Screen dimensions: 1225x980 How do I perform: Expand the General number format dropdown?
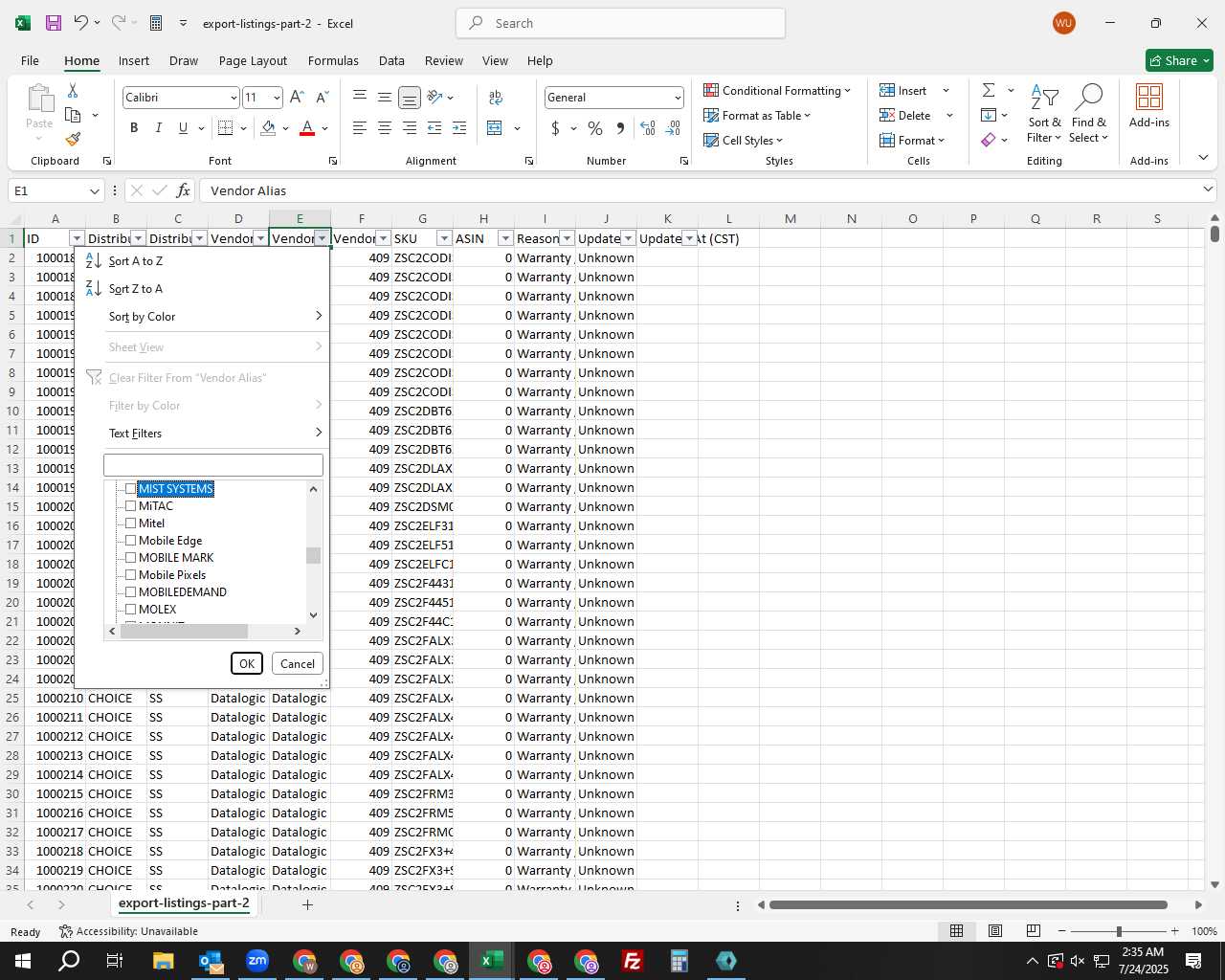678,98
